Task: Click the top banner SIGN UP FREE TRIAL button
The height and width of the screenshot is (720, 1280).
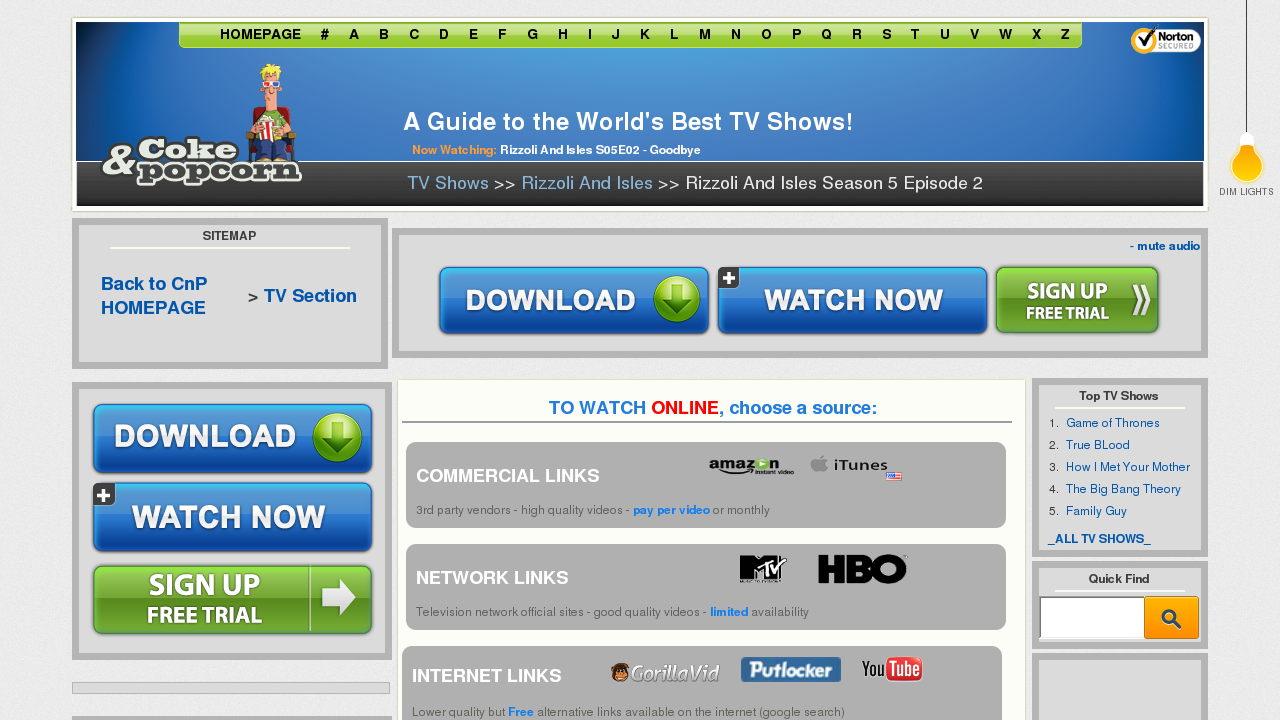Action: [x=1077, y=300]
